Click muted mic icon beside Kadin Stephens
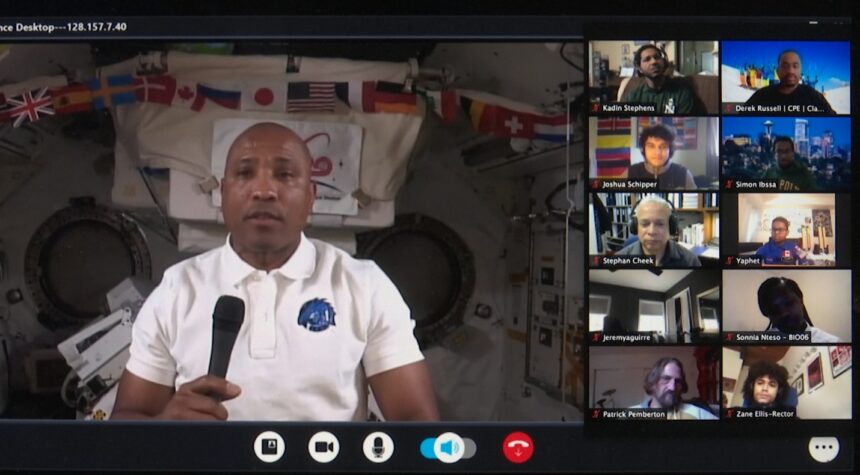This screenshot has height=475, width=860. (596, 107)
